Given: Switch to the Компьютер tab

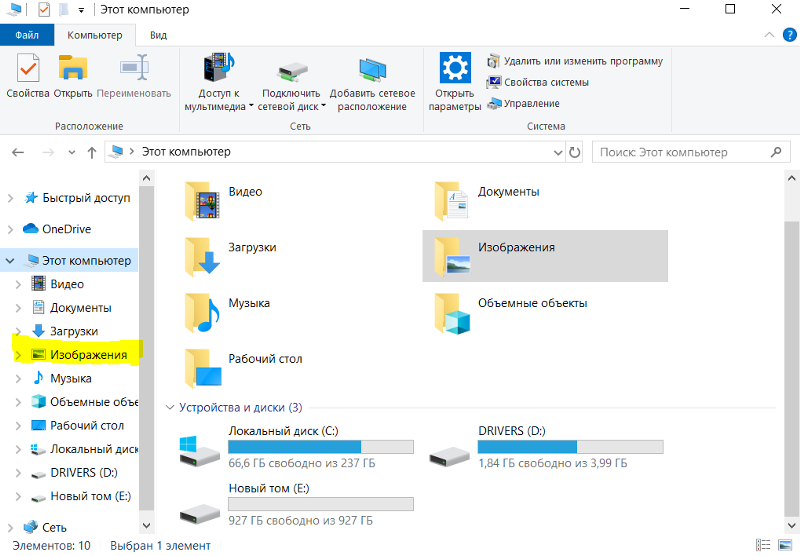Looking at the screenshot, I should (x=95, y=35).
